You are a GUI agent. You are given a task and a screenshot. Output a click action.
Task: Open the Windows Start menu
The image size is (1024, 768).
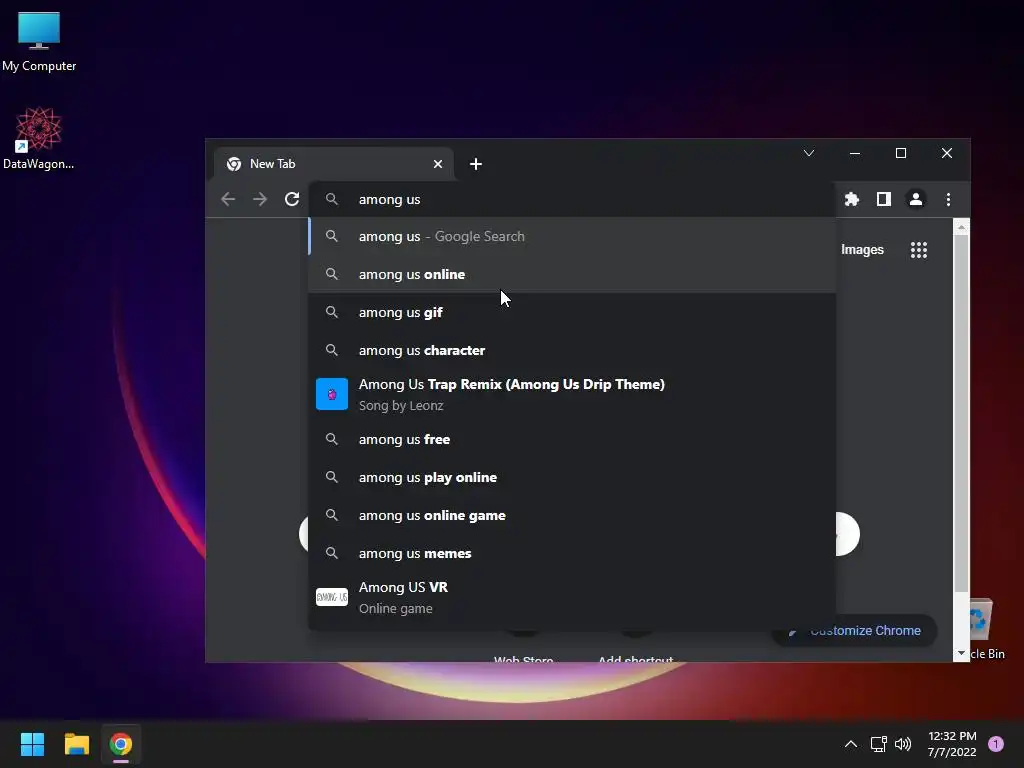point(32,744)
